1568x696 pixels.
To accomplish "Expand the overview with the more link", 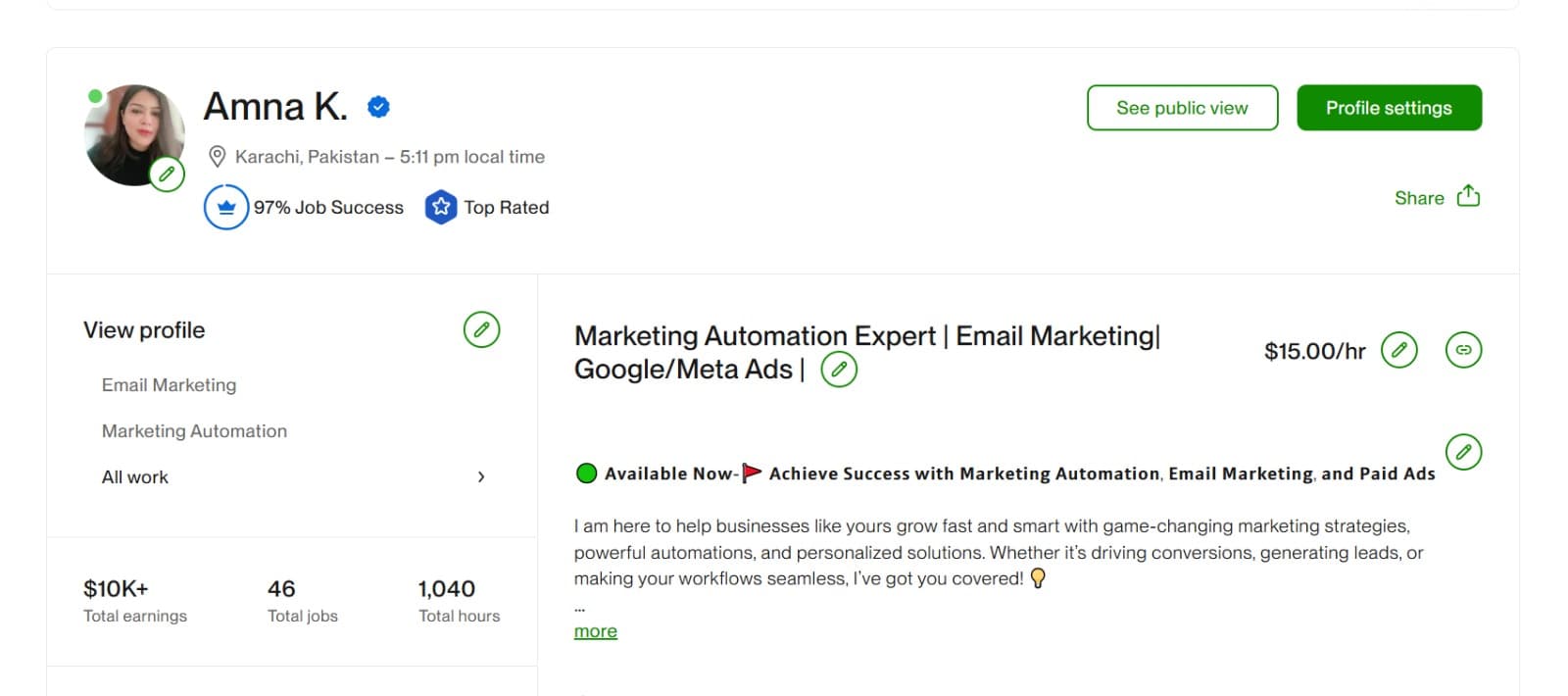I will (x=595, y=630).
